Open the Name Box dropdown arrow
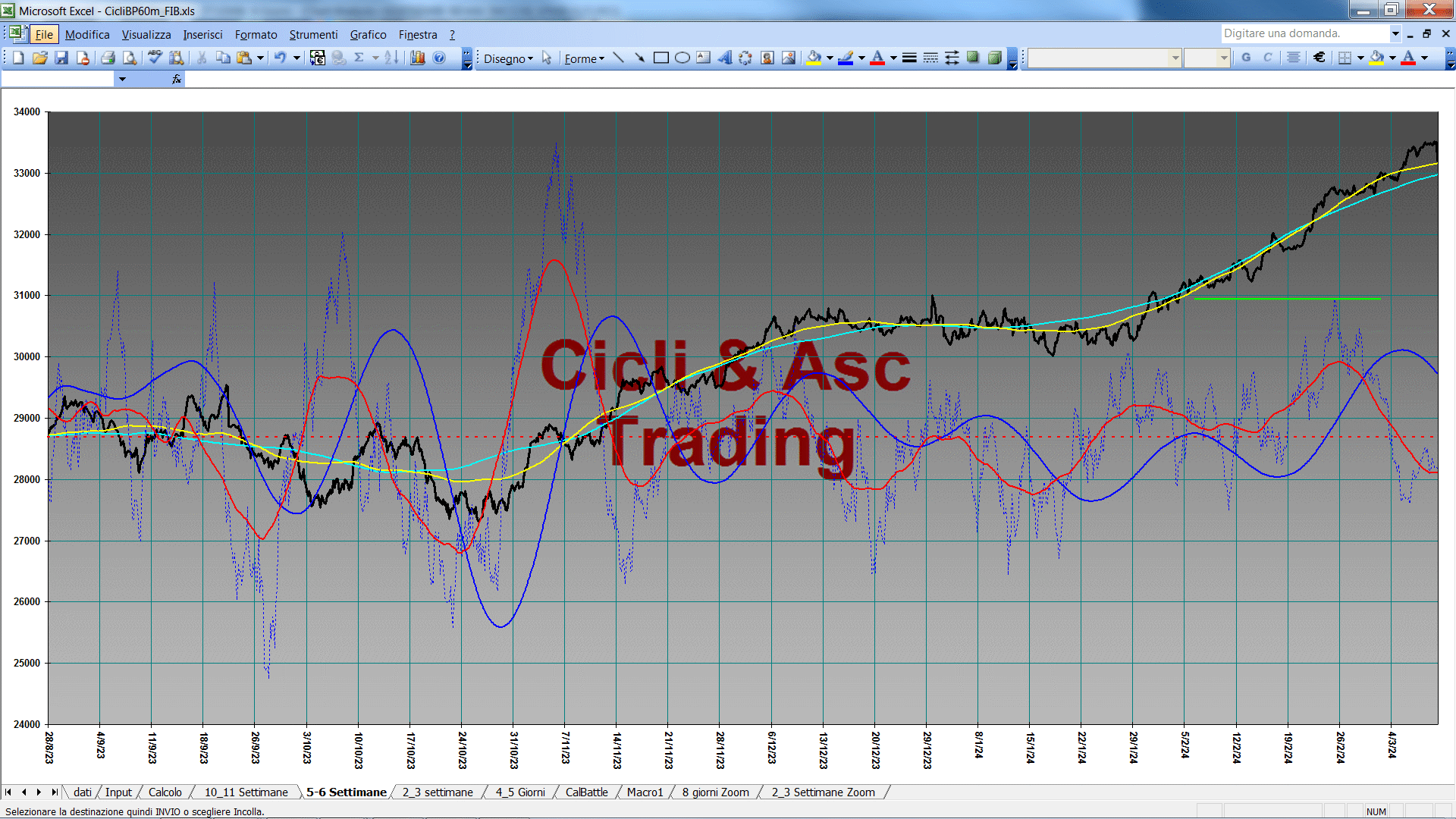The image size is (1456, 819). coord(122,79)
